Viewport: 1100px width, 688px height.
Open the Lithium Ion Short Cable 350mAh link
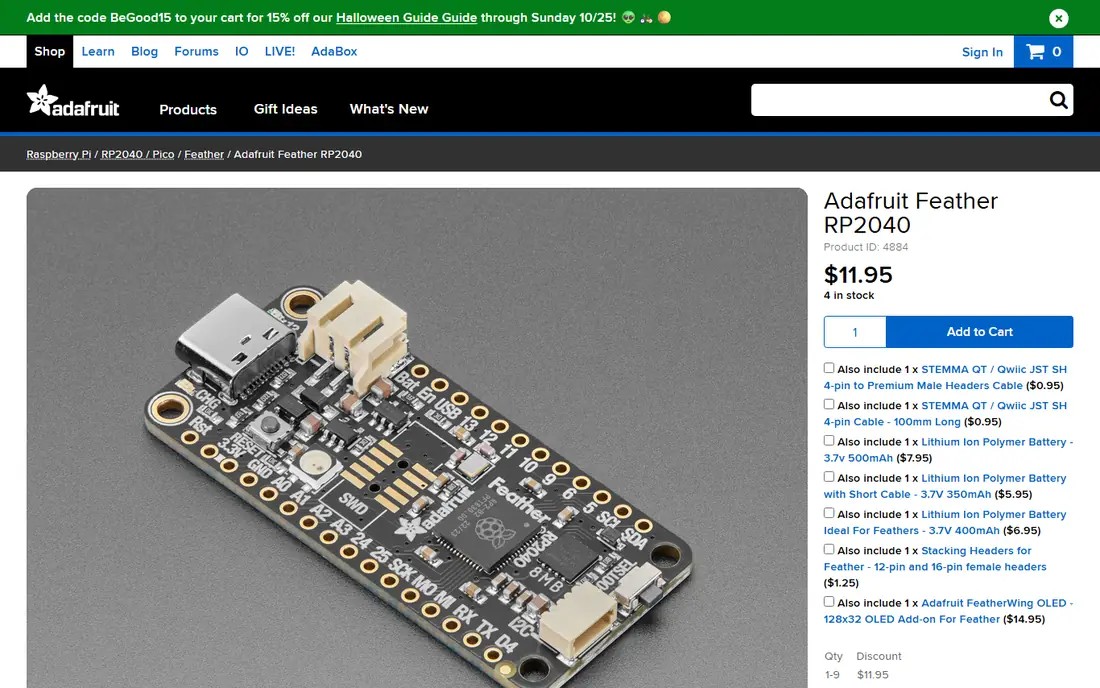pyautogui.click(x=945, y=486)
